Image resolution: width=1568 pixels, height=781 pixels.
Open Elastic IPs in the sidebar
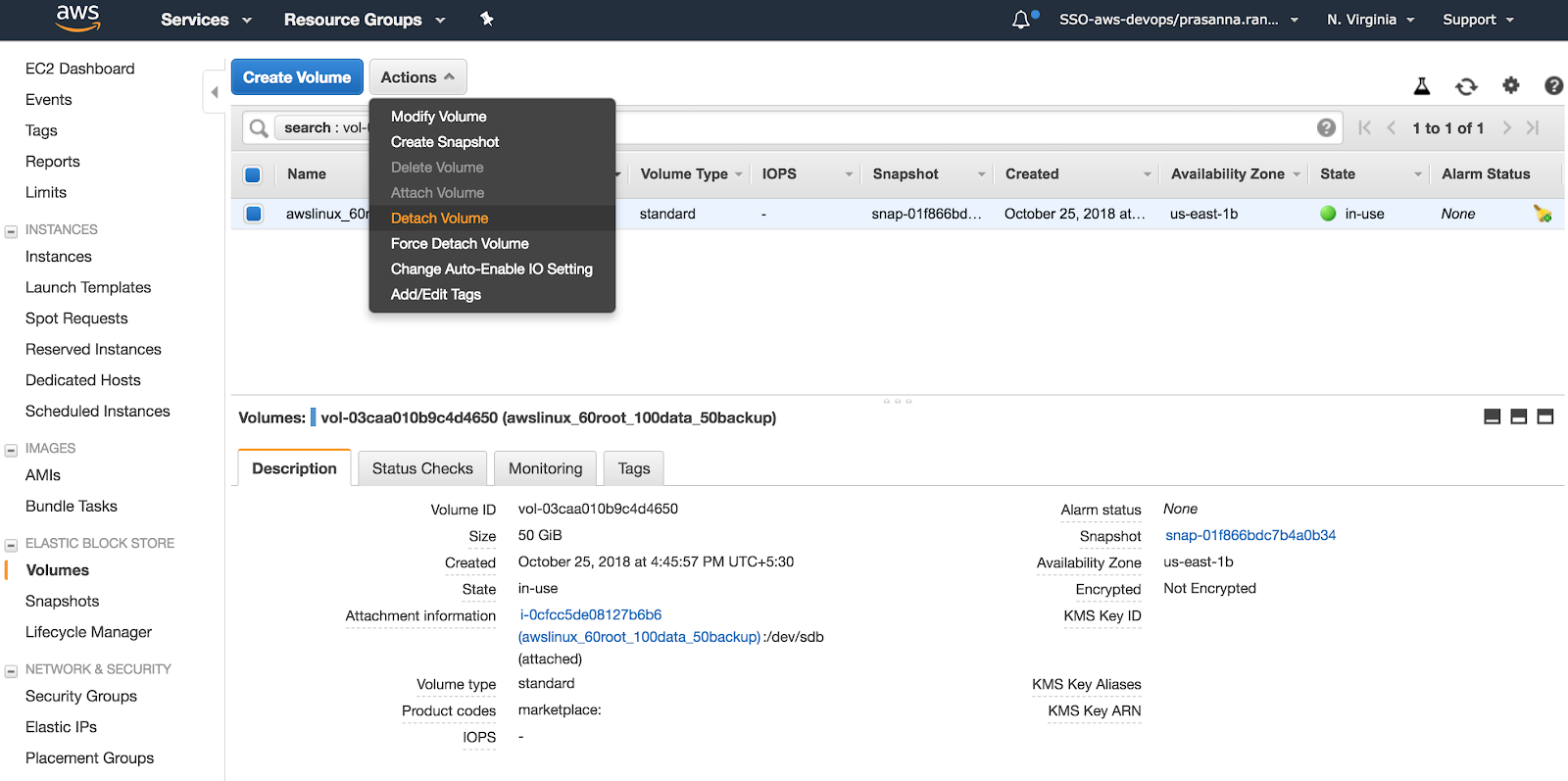(x=61, y=727)
